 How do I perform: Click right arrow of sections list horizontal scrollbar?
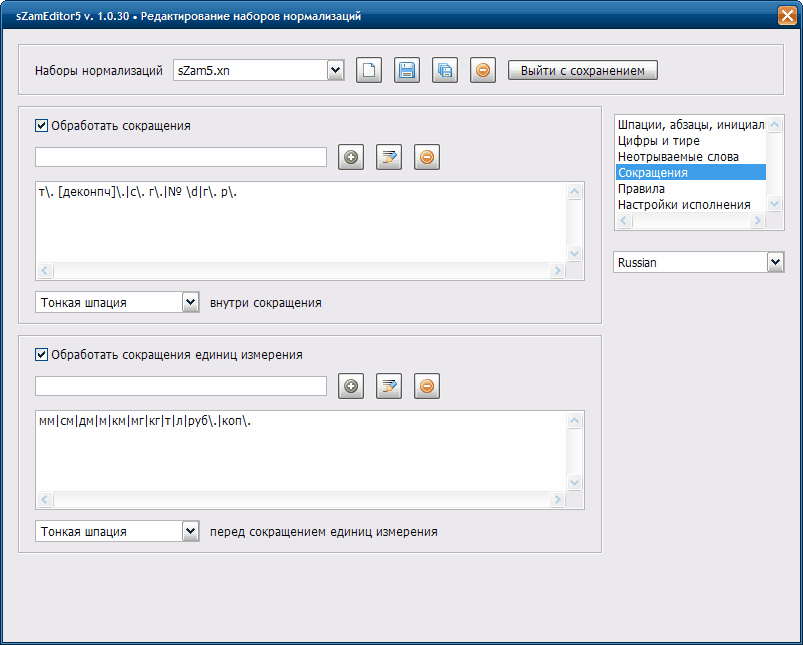click(x=757, y=221)
